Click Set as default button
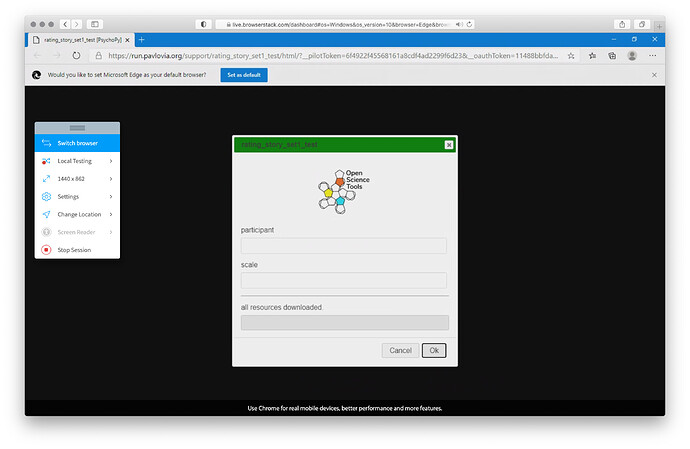The width and height of the screenshot is (690, 449). [x=244, y=75]
